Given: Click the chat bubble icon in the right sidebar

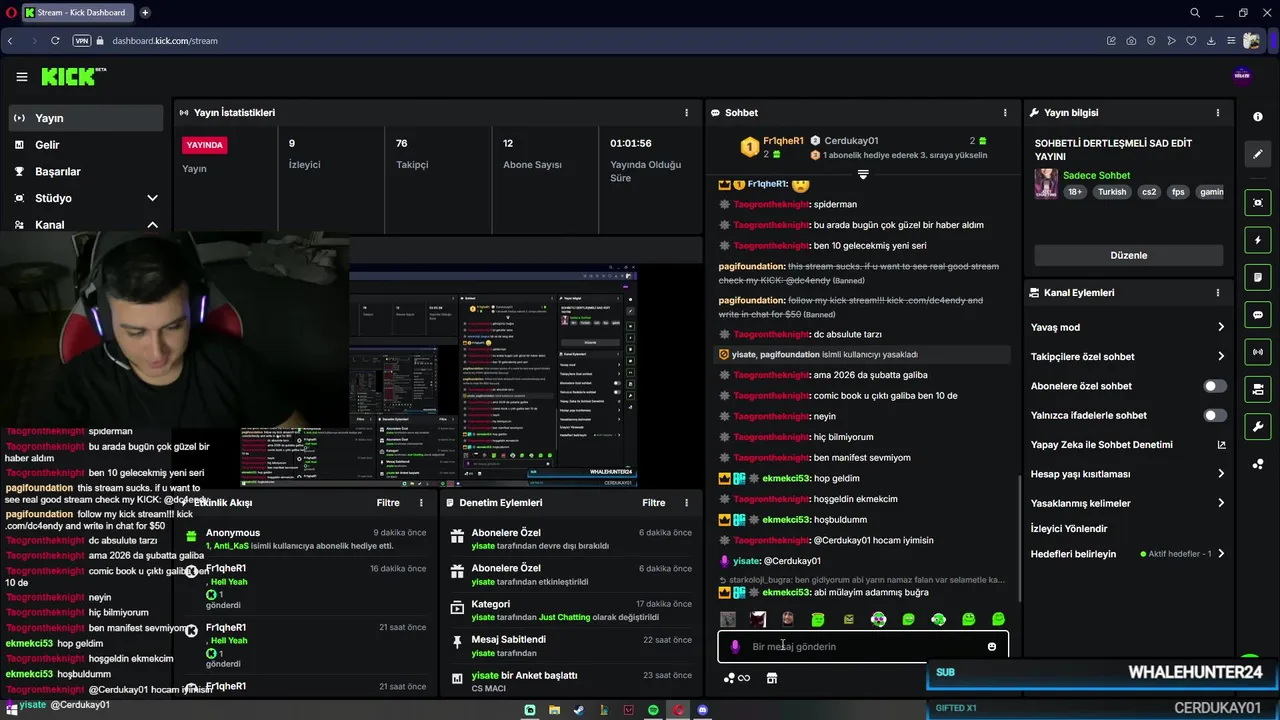Looking at the screenshot, I should pos(1258,314).
